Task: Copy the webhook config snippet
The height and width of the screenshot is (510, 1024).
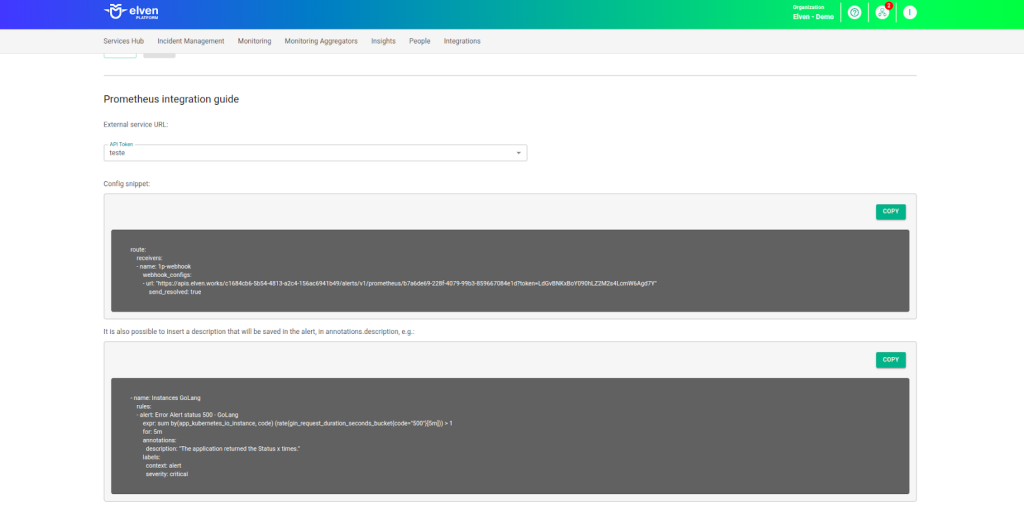Action: point(891,212)
